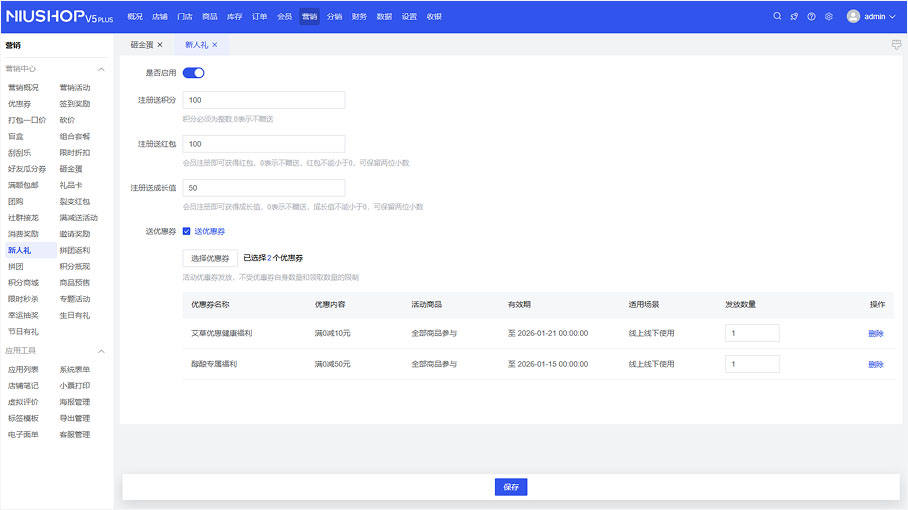This screenshot has width=908, height=510.
Task: Collapse the 应用工具 sidebar section
Action: (101, 351)
